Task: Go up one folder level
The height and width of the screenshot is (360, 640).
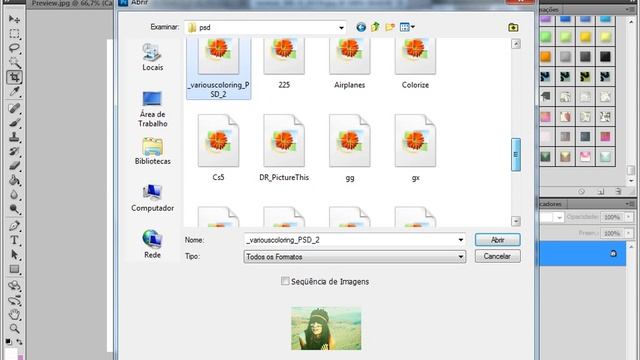Action: (x=376, y=27)
